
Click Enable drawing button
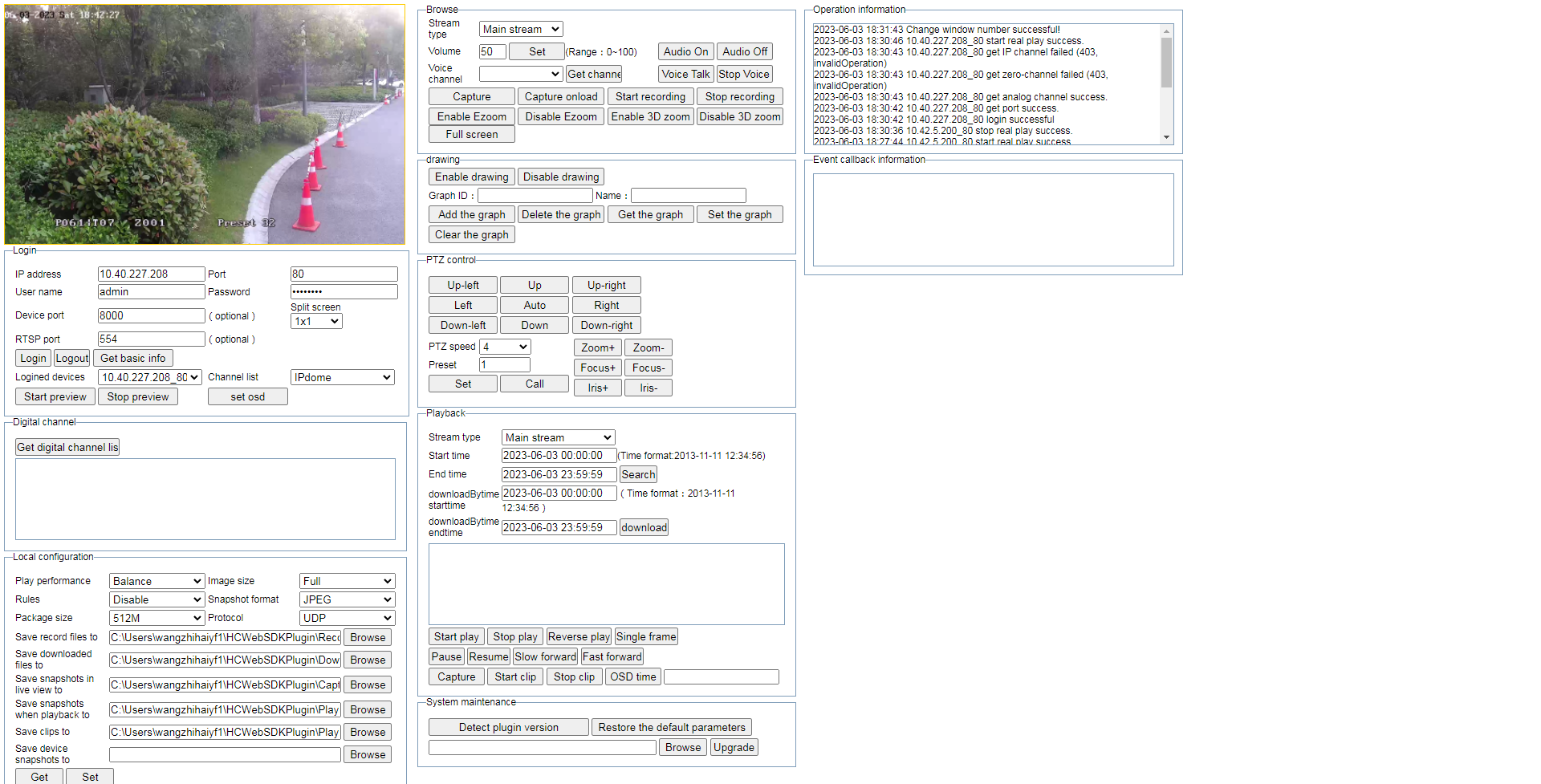pos(472,177)
